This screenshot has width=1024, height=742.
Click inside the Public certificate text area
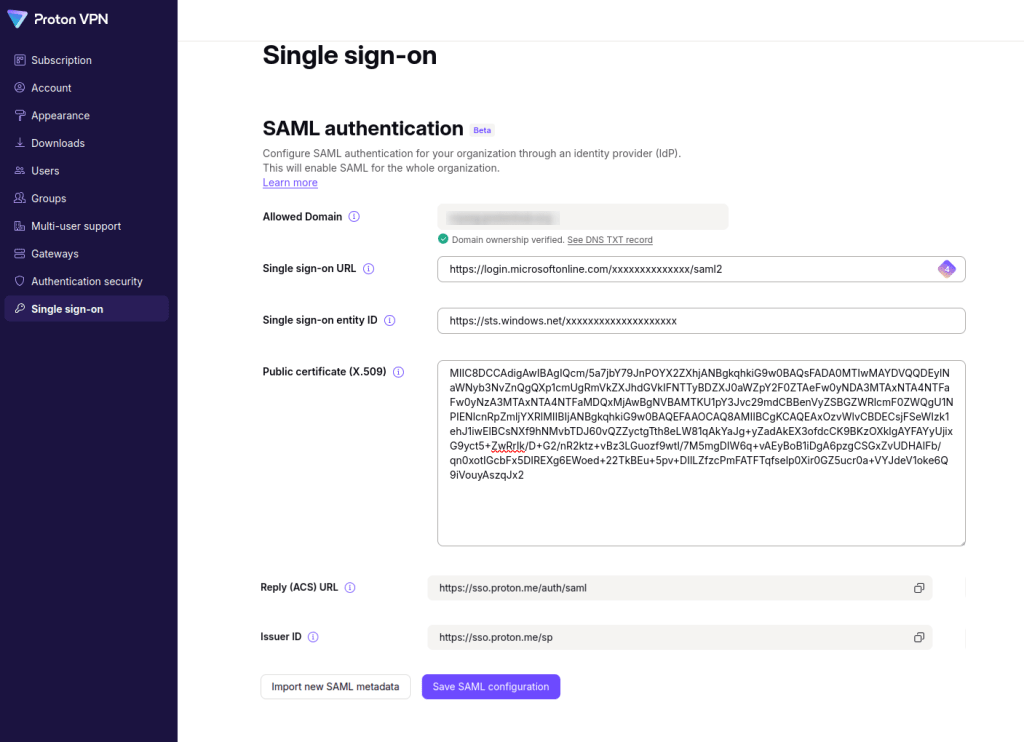click(x=701, y=453)
